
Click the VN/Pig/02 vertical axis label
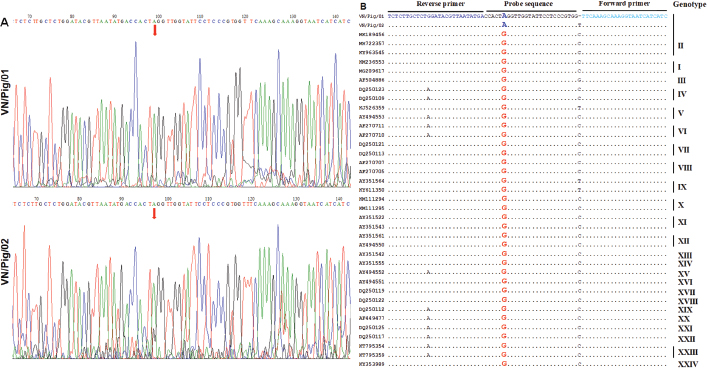[x=5, y=263]
